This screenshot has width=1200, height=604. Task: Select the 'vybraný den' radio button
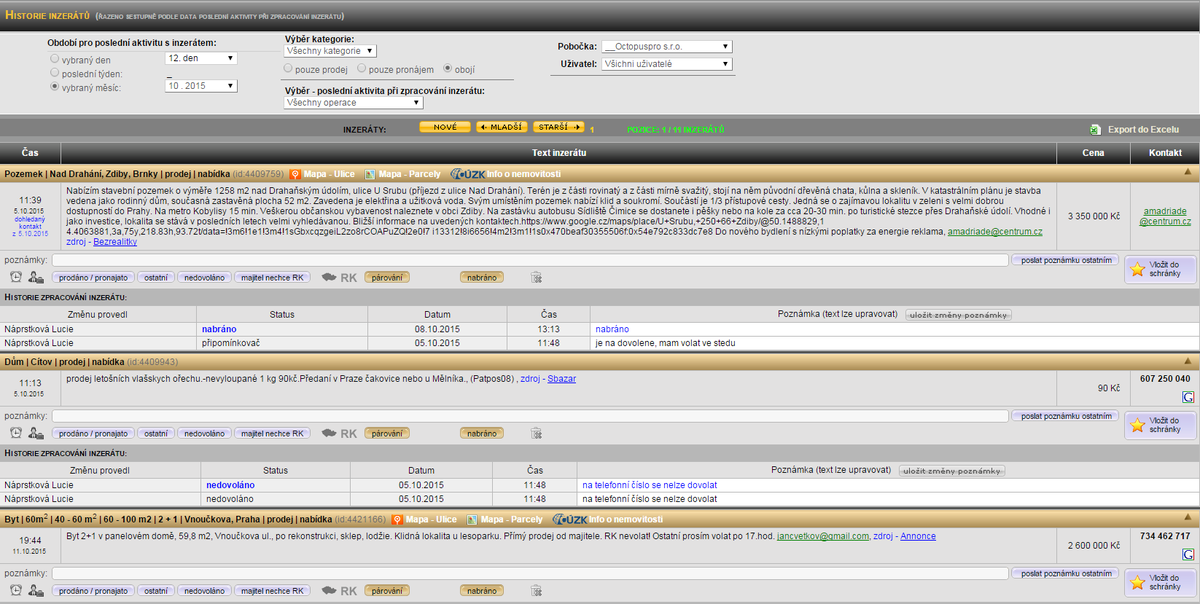tap(55, 59)
